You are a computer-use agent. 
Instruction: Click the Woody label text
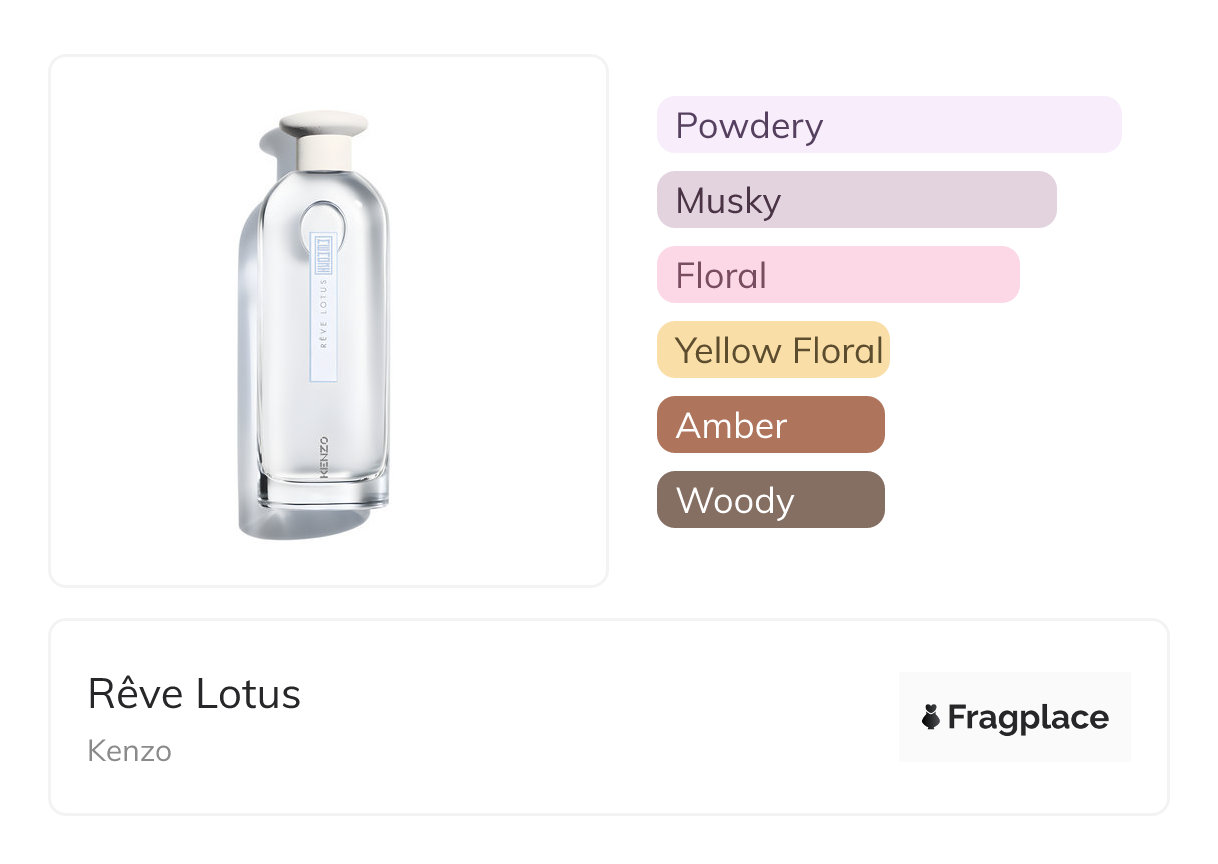tap(735, 501)
